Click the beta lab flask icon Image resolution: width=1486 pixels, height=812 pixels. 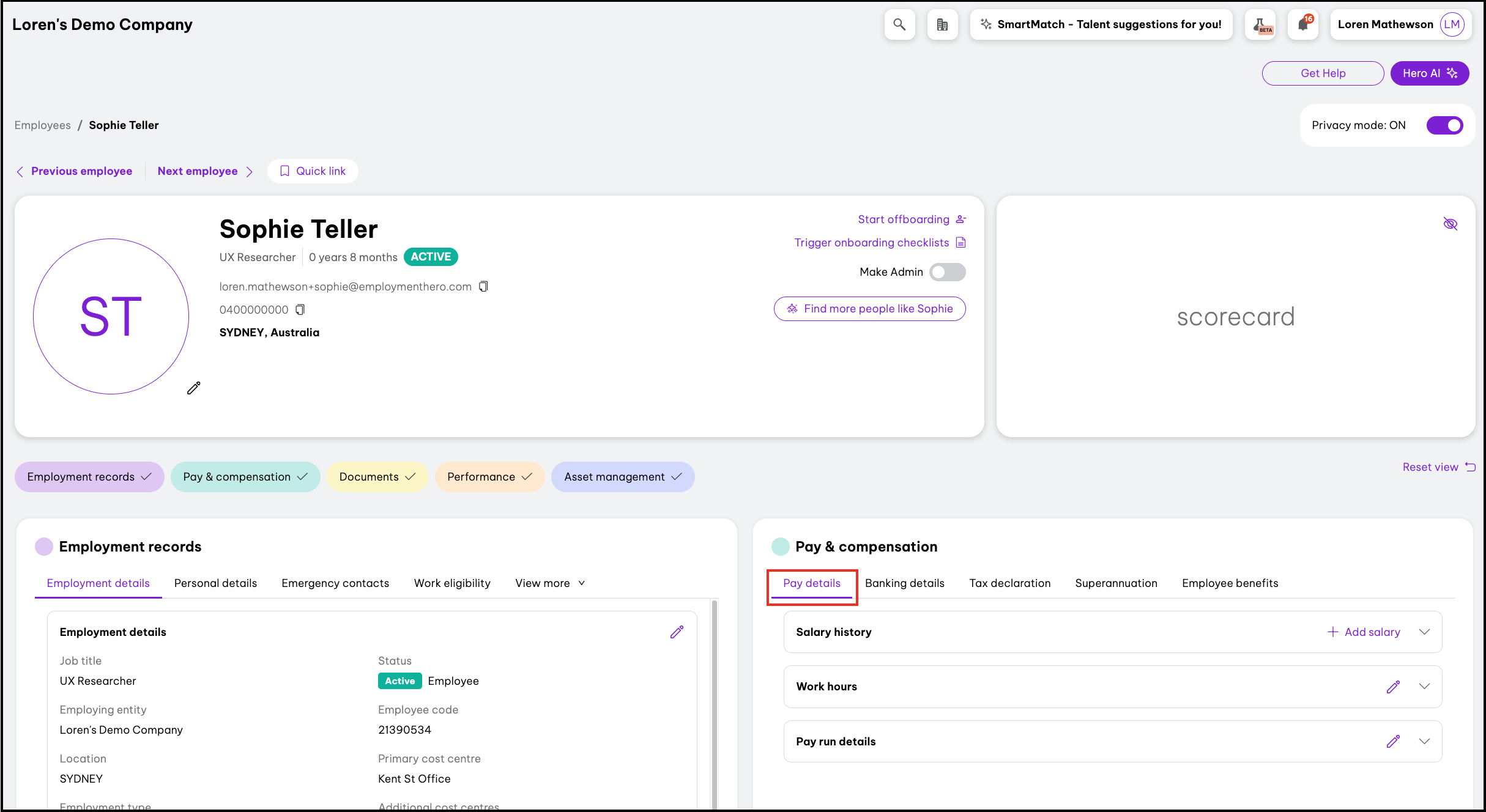click(1260, 24)
